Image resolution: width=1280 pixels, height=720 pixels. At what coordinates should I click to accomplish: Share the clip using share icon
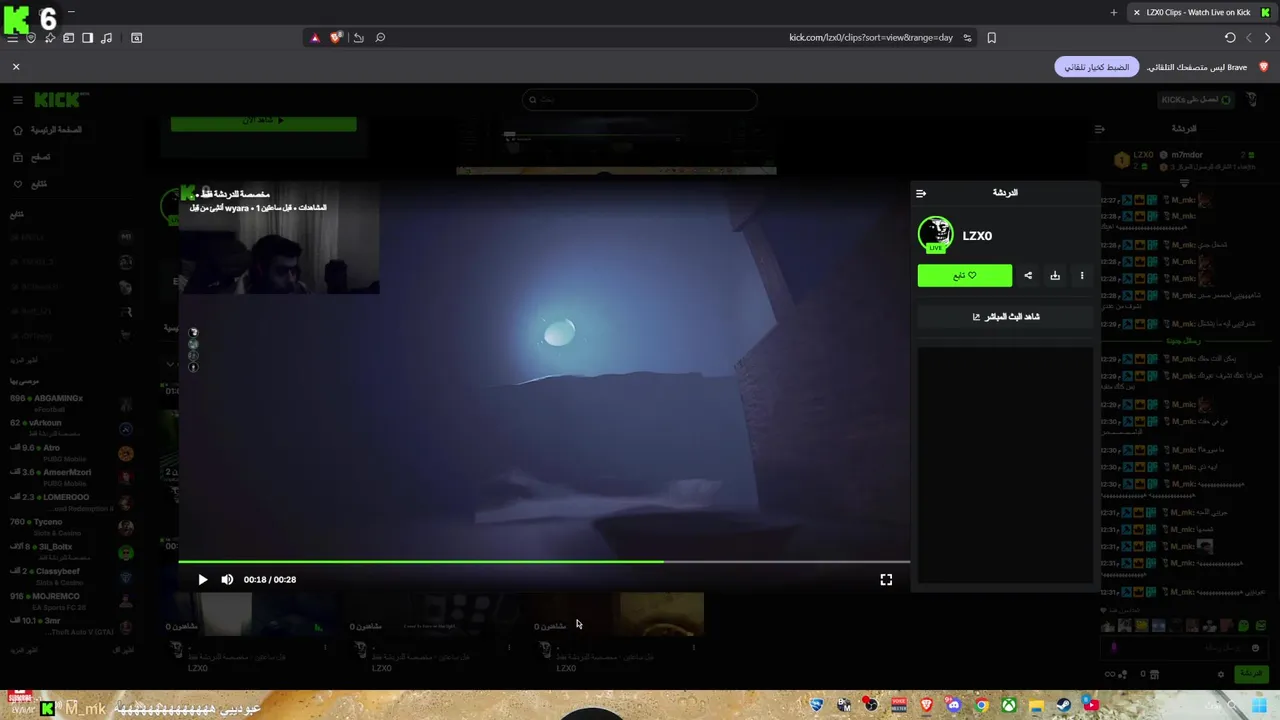point(1028,276)
